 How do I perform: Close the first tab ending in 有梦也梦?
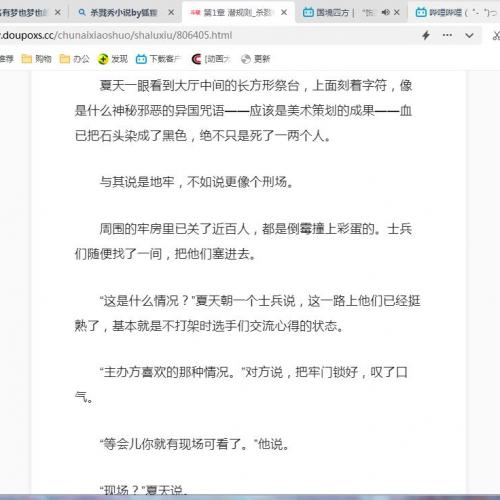click(x=58, y=13)
